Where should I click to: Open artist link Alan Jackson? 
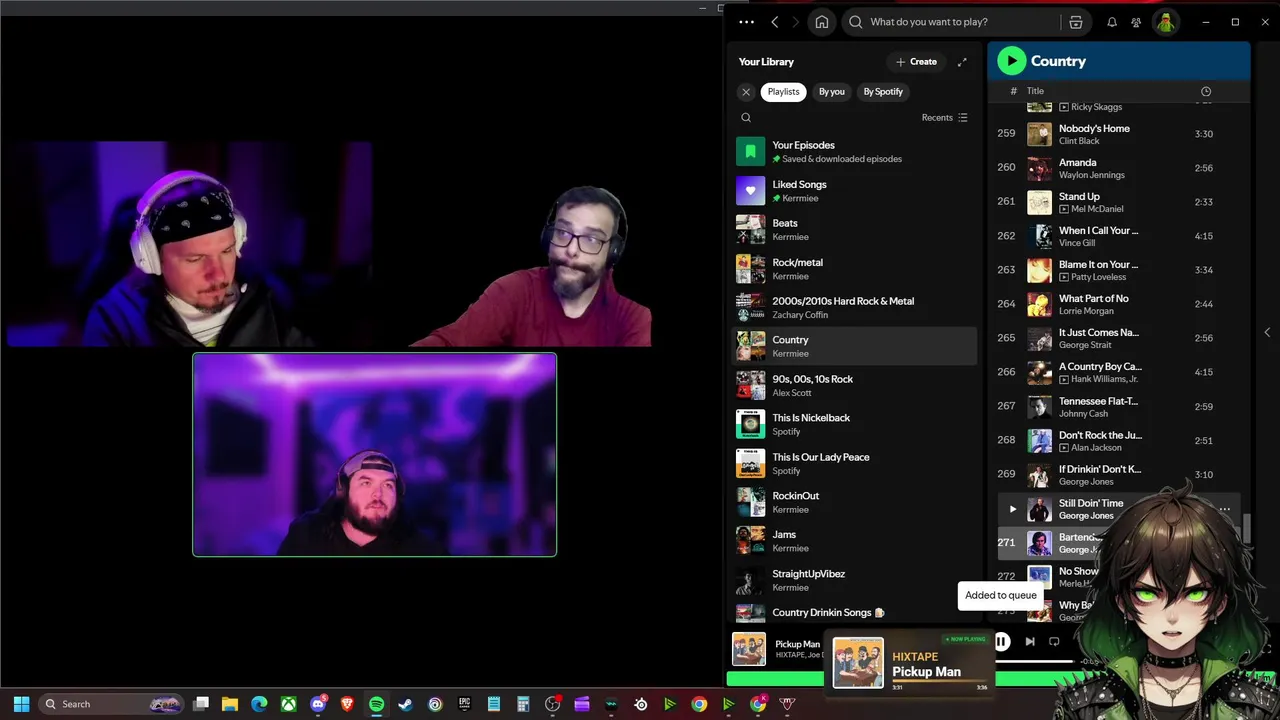pyautogui.click(x=1096, y=448)
